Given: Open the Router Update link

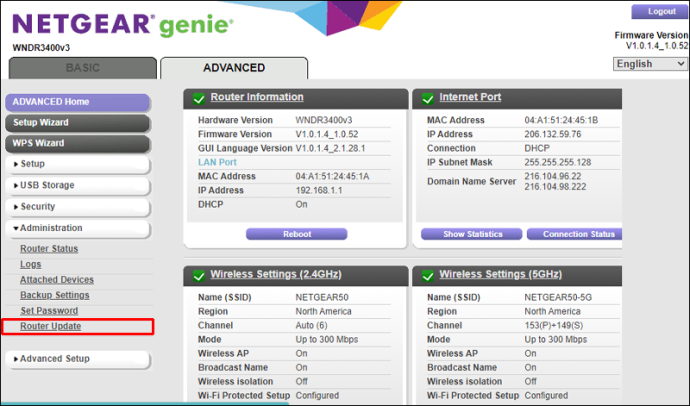Looking at the screenshot, I should pos(51,326).
